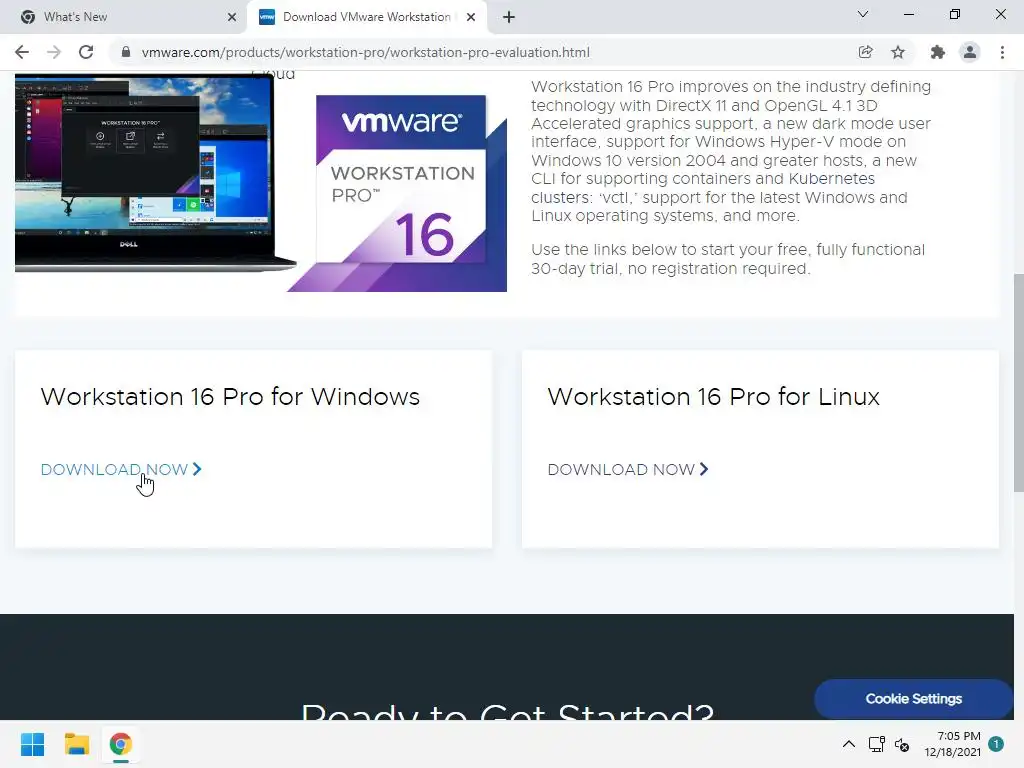Click the network status tray icon
This screenshot has height=768, width=1024.
(876, 744)
